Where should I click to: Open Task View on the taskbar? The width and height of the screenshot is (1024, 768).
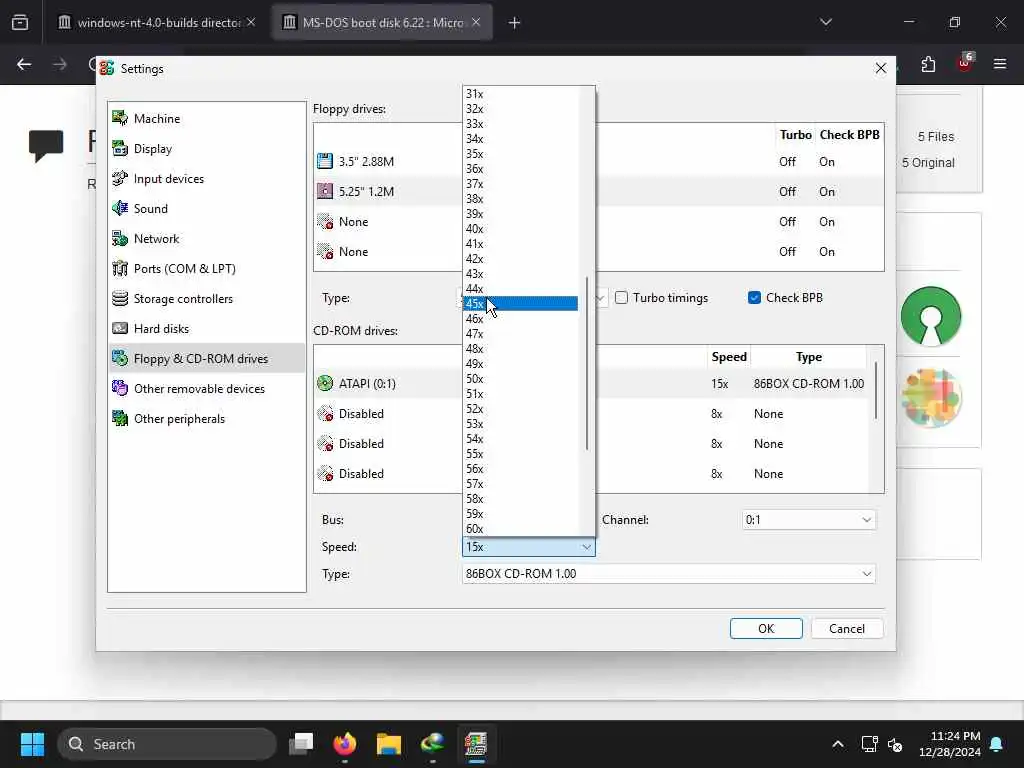tap(301, 744)
